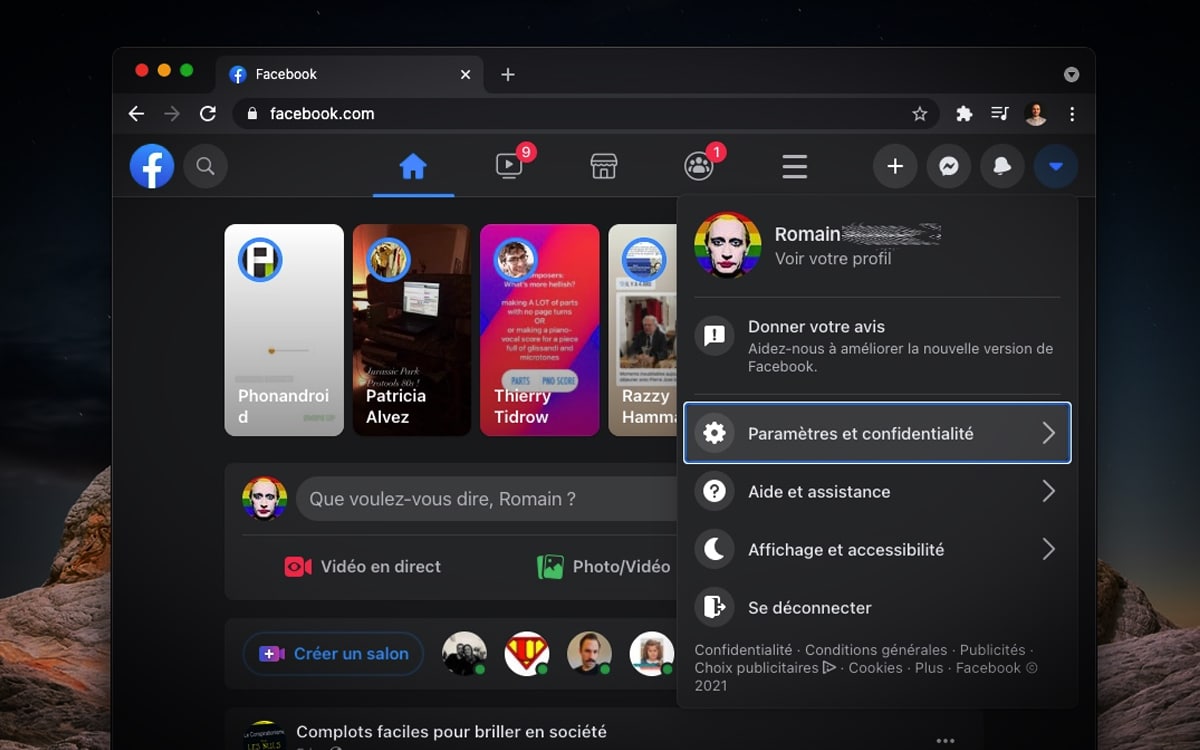Click the feedback exclamation icon
The image size is (1200, 750).
pos(714,335)
